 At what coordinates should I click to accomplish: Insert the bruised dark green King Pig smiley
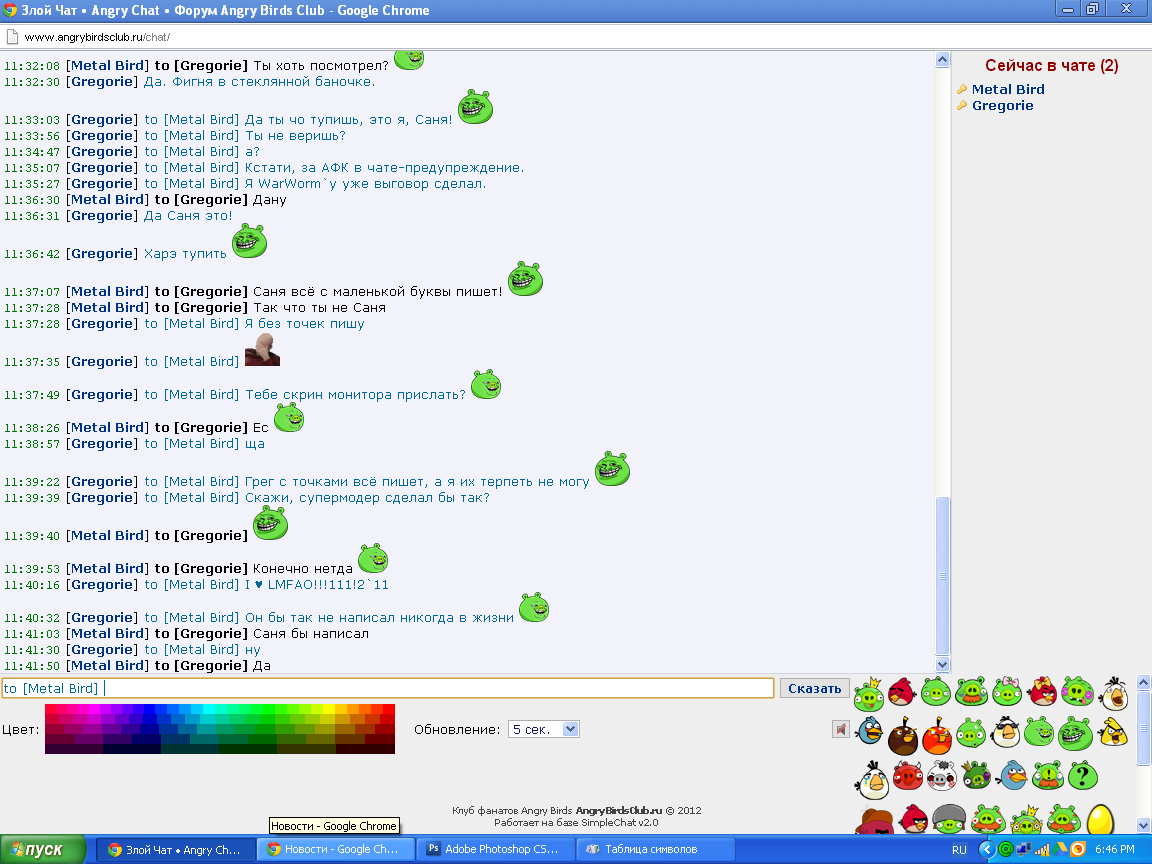point(976,776)
